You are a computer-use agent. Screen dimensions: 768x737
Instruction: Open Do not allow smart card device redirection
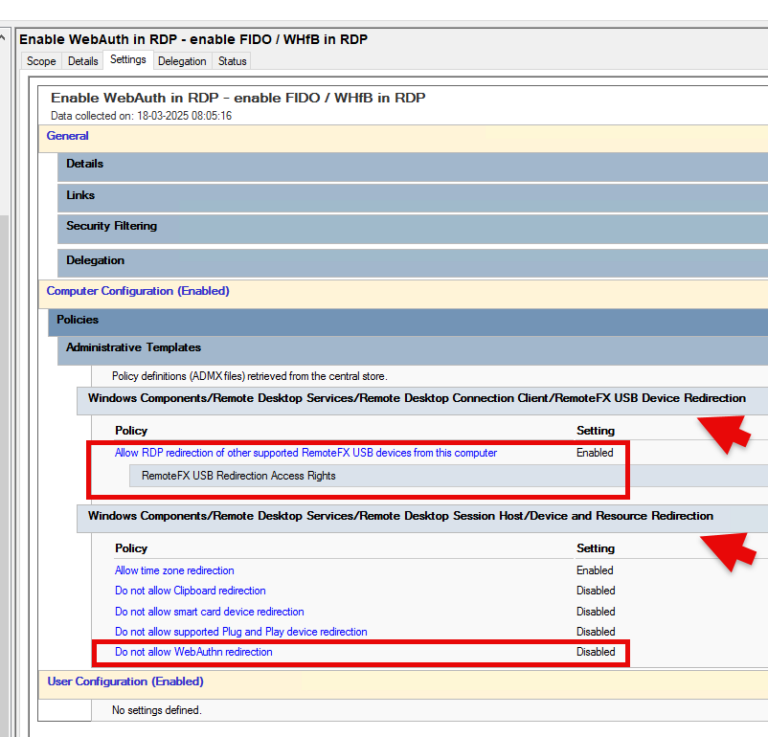pos(209,612)
